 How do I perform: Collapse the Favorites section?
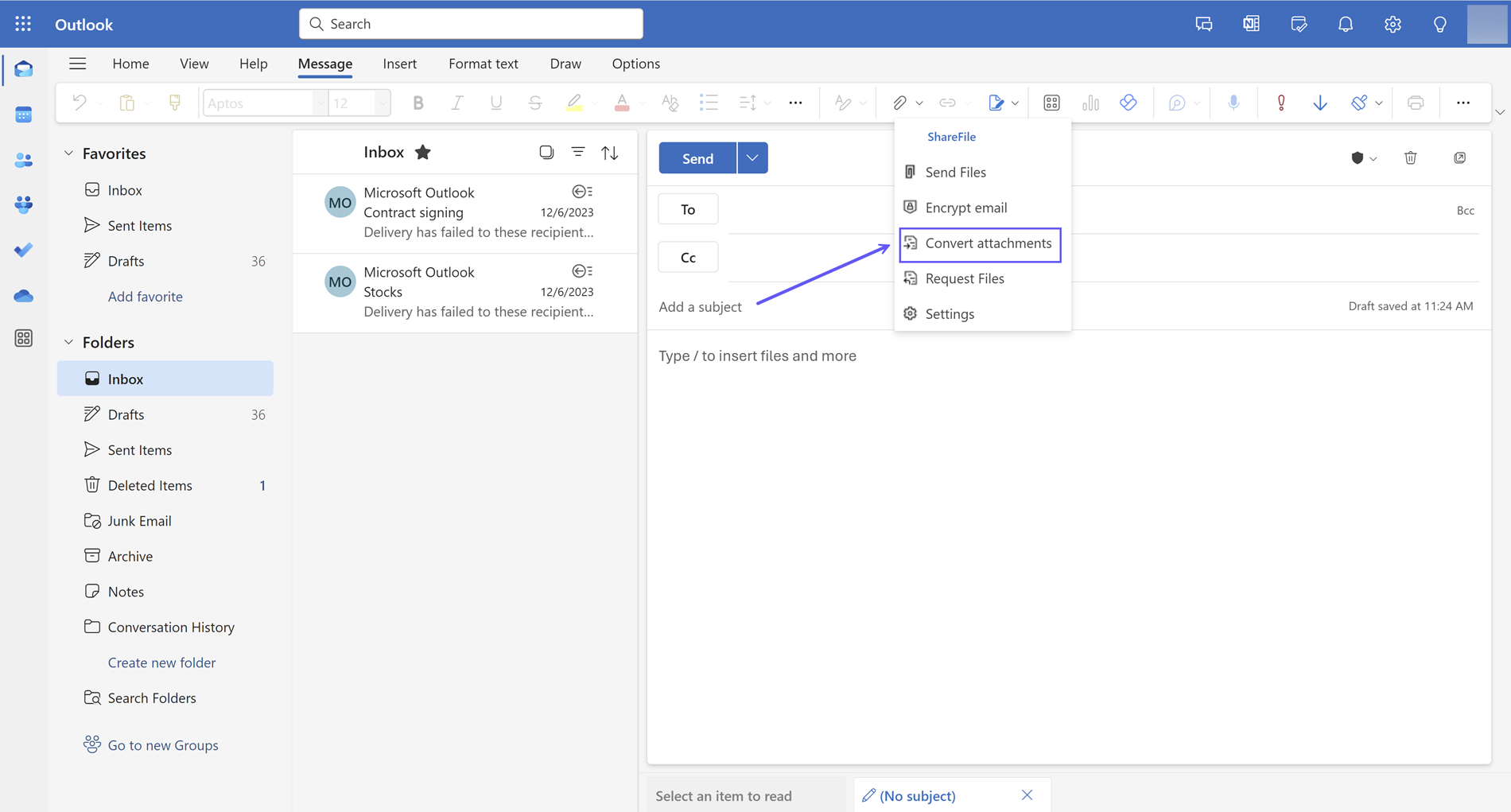pos(68,153)
